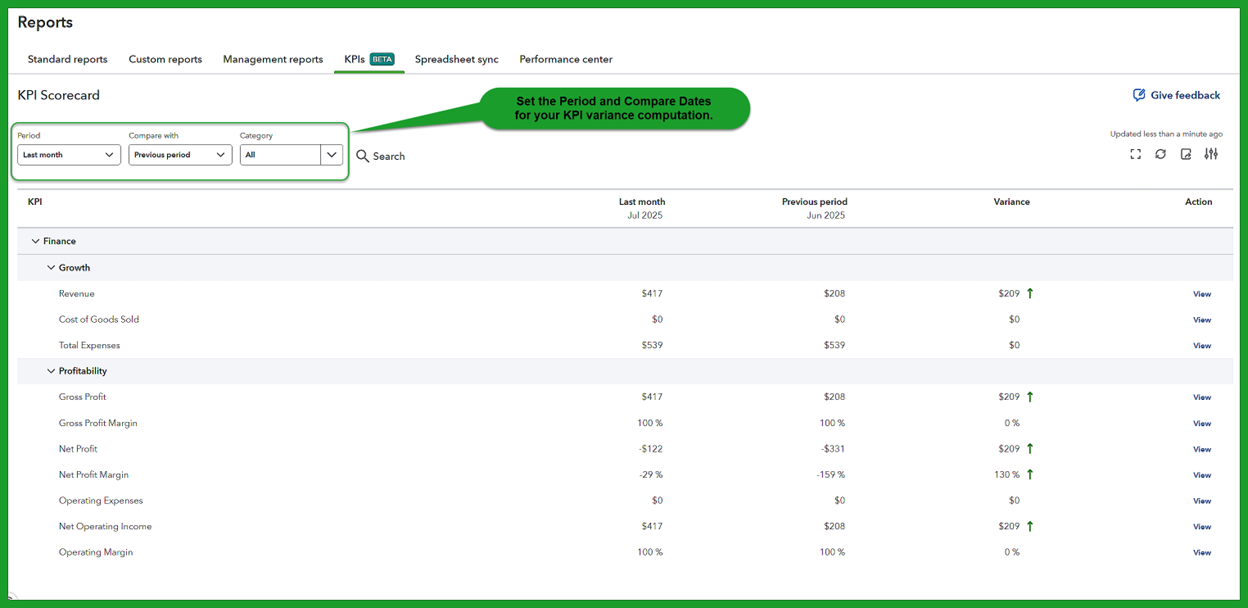
Task: Refresh the KPI data
Action: coord(1160,154)
